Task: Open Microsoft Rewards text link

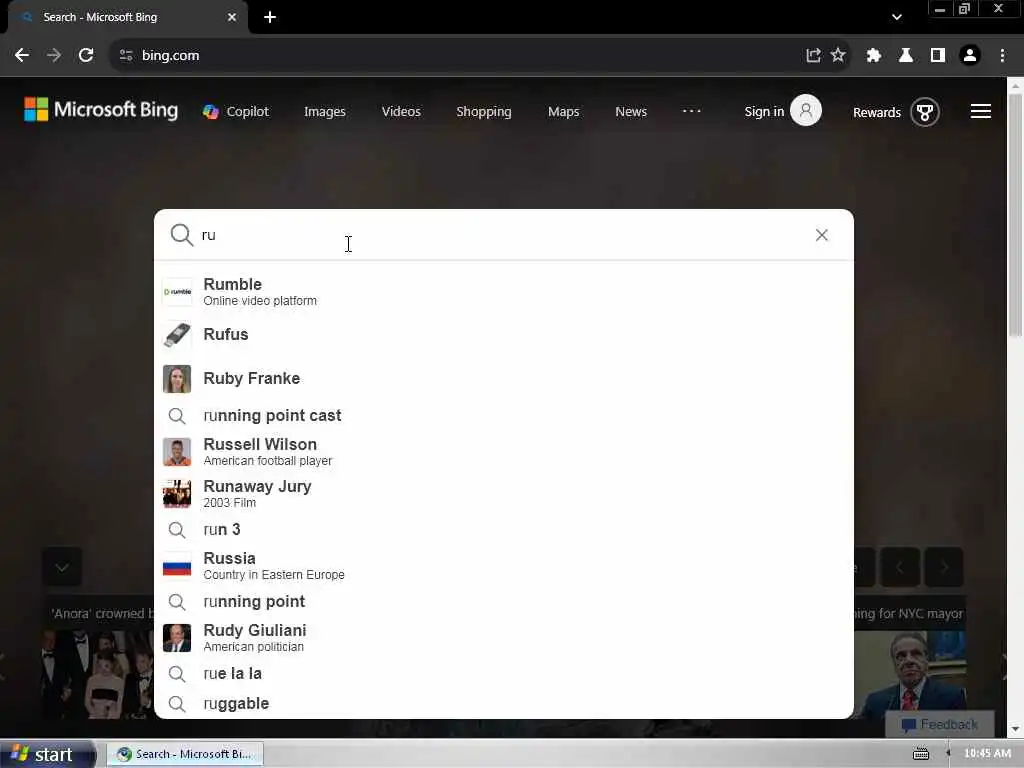Action: [x=876, y=112]
